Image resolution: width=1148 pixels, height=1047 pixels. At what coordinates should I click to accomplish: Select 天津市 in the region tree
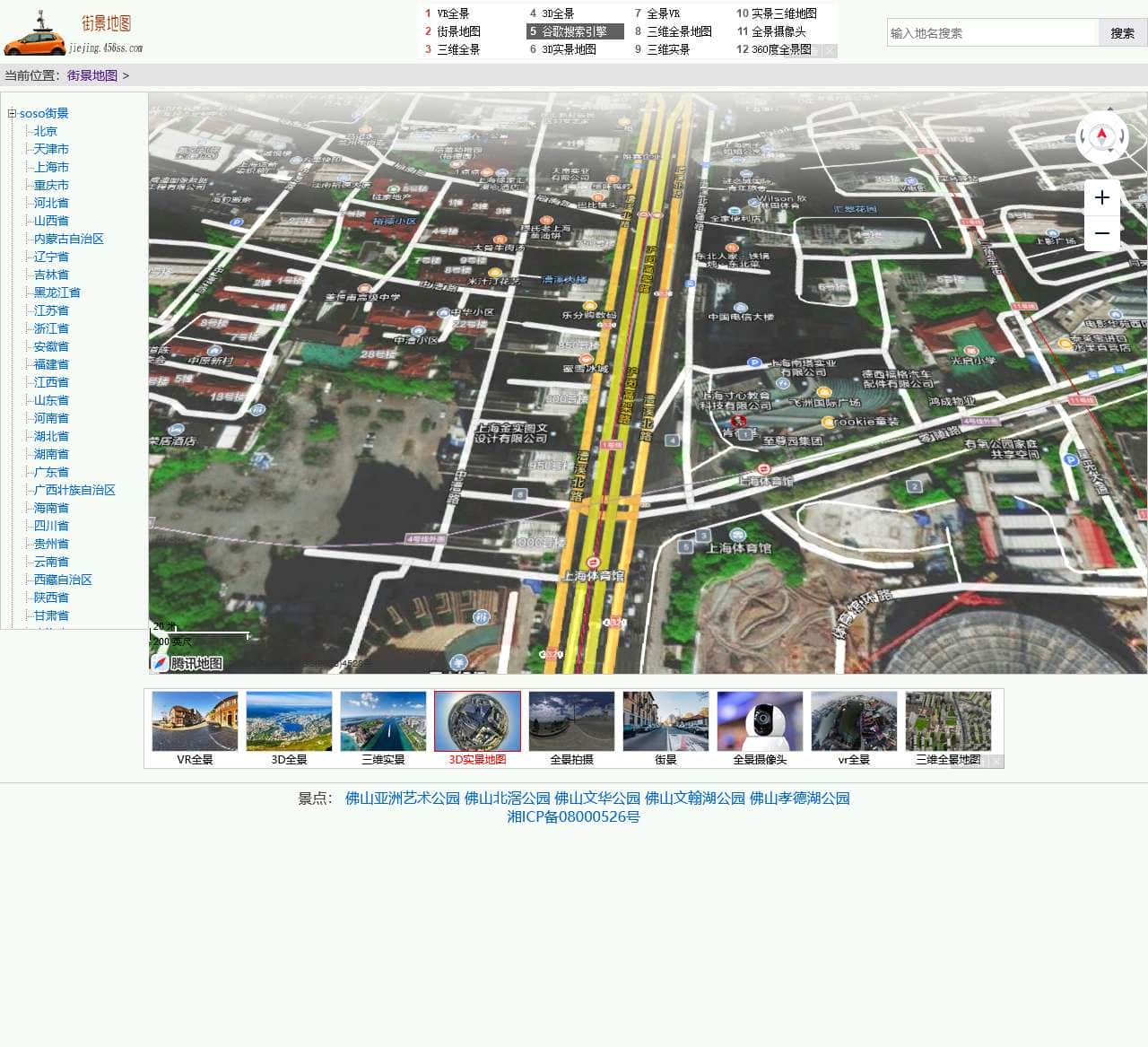pyautogui.click(x=51, y=149)
